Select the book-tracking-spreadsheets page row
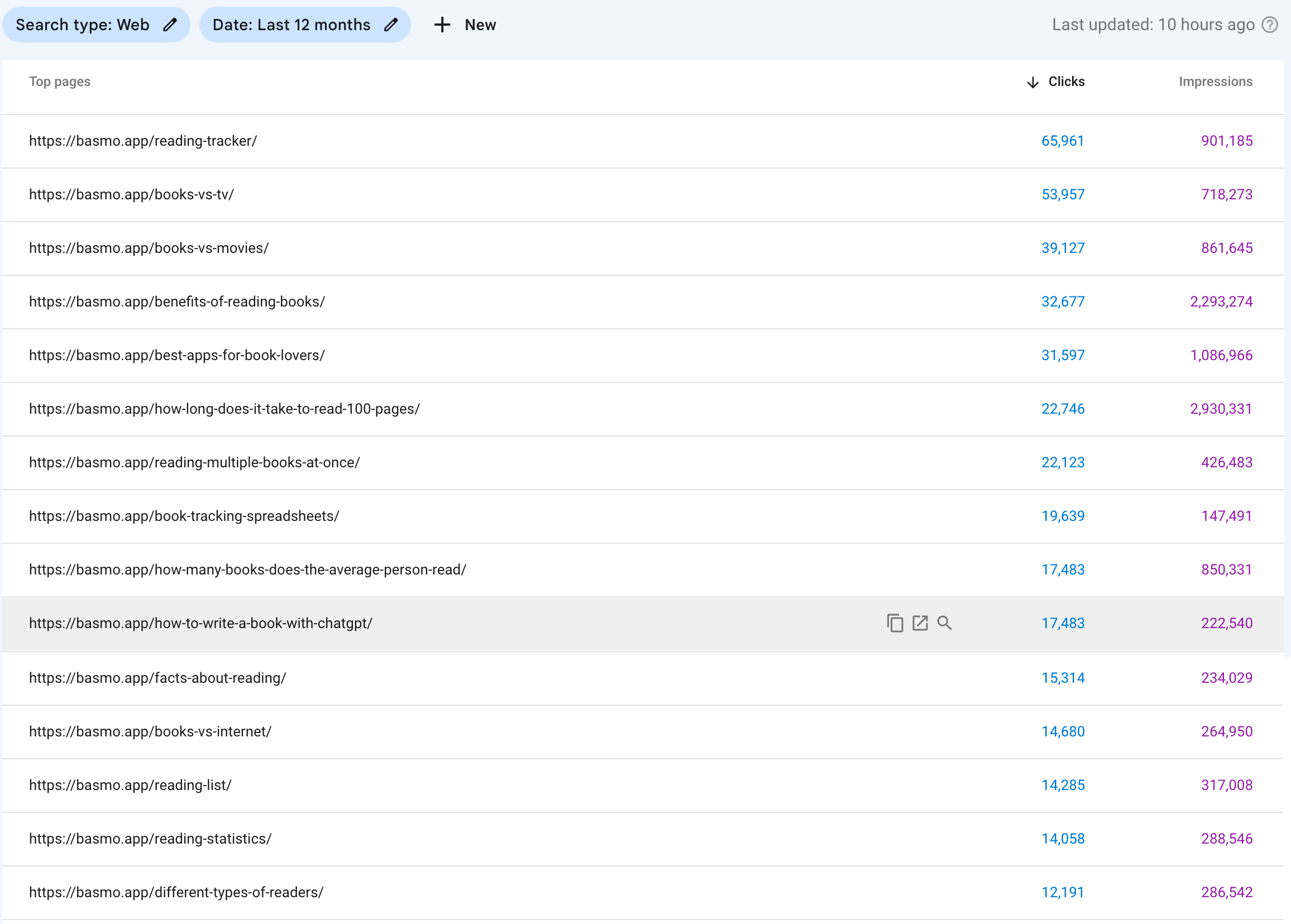The image size is (1291, 924). tap(643, 516)
